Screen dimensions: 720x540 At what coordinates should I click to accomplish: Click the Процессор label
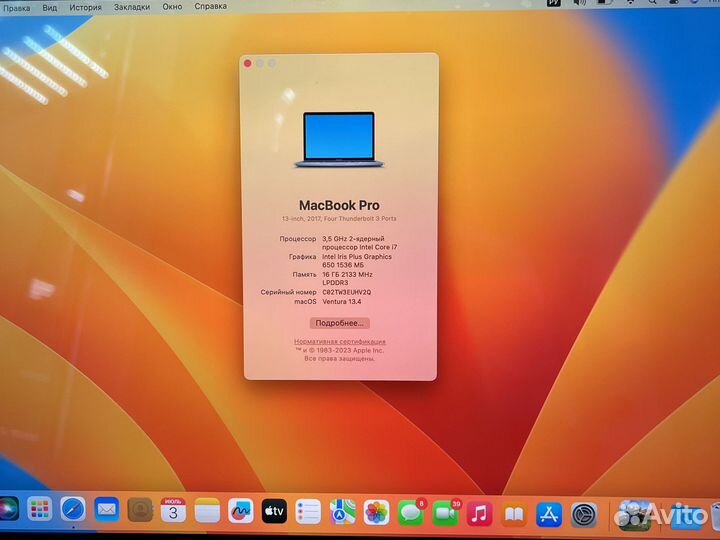(298, 239)
